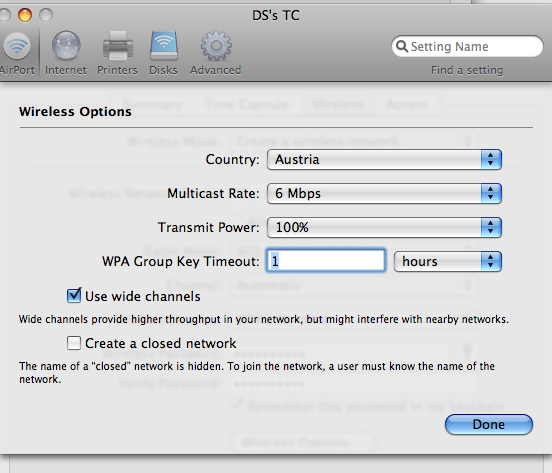Click the magnifying glass search icon
The width and height of the screenshot is (552, 473).
point(401,46)
